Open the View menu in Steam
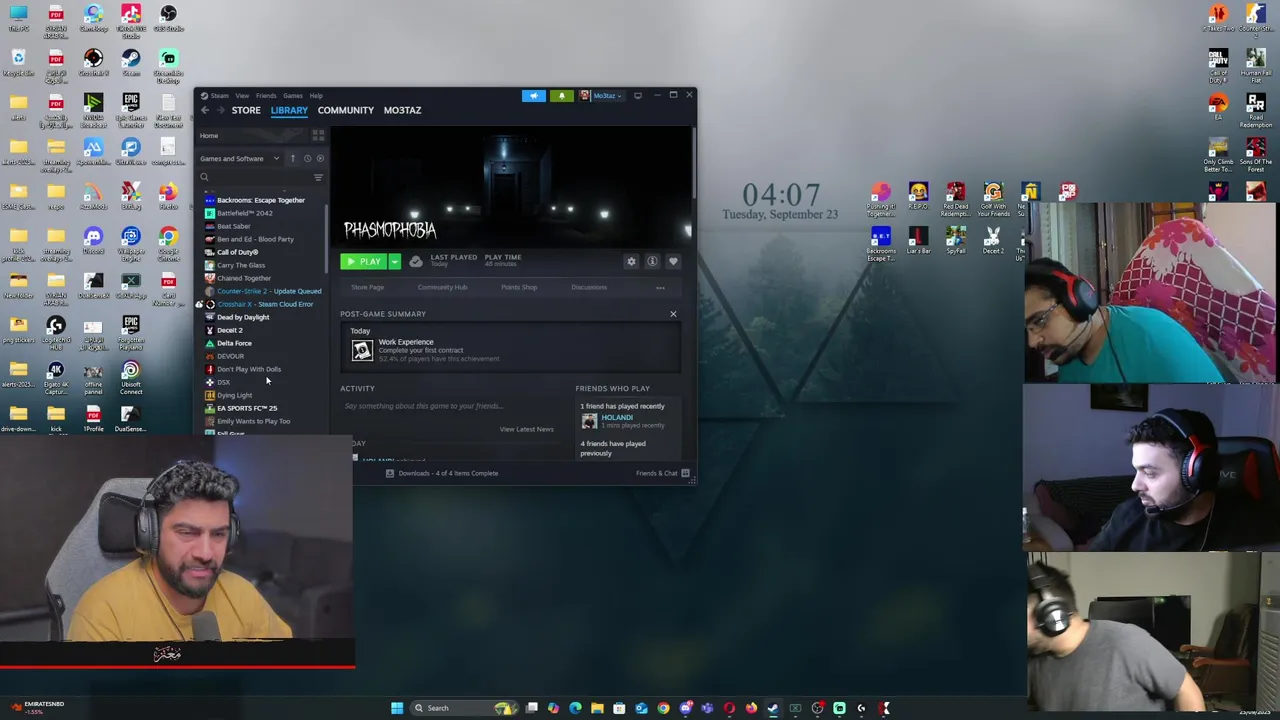Screen dimensions: 1280x720 (242, 96)
